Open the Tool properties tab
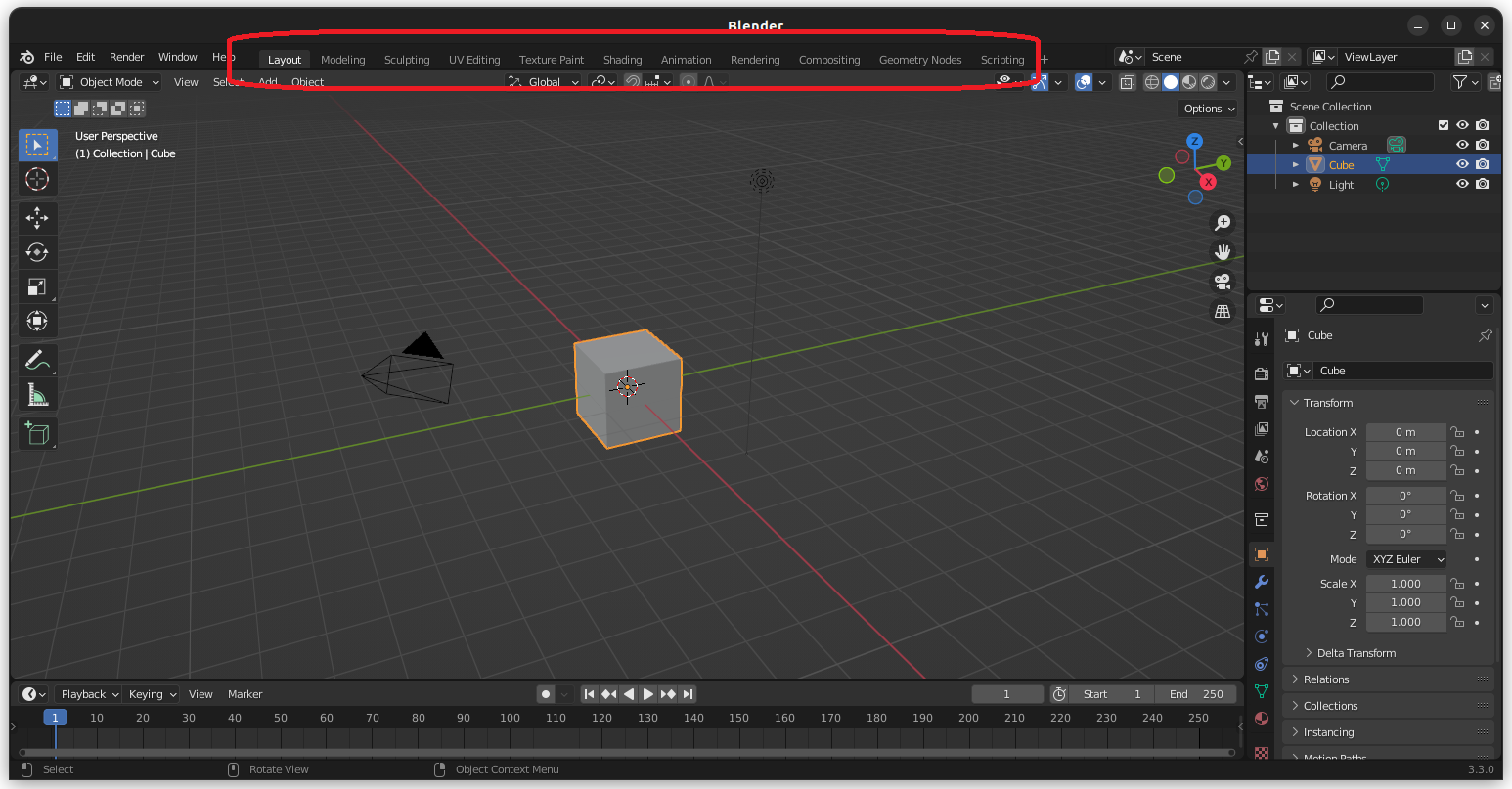The height and width of the screenshot is (789, 1512). 1262,339
